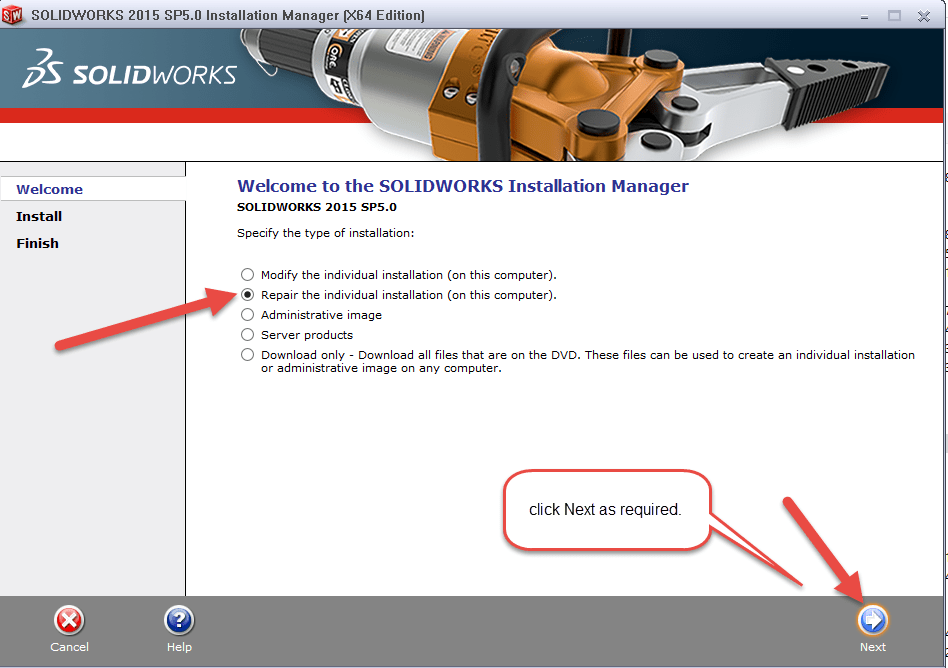Choose the Administrative image radio button
Viewport: 948px width, 668px height.
(247, 314)
